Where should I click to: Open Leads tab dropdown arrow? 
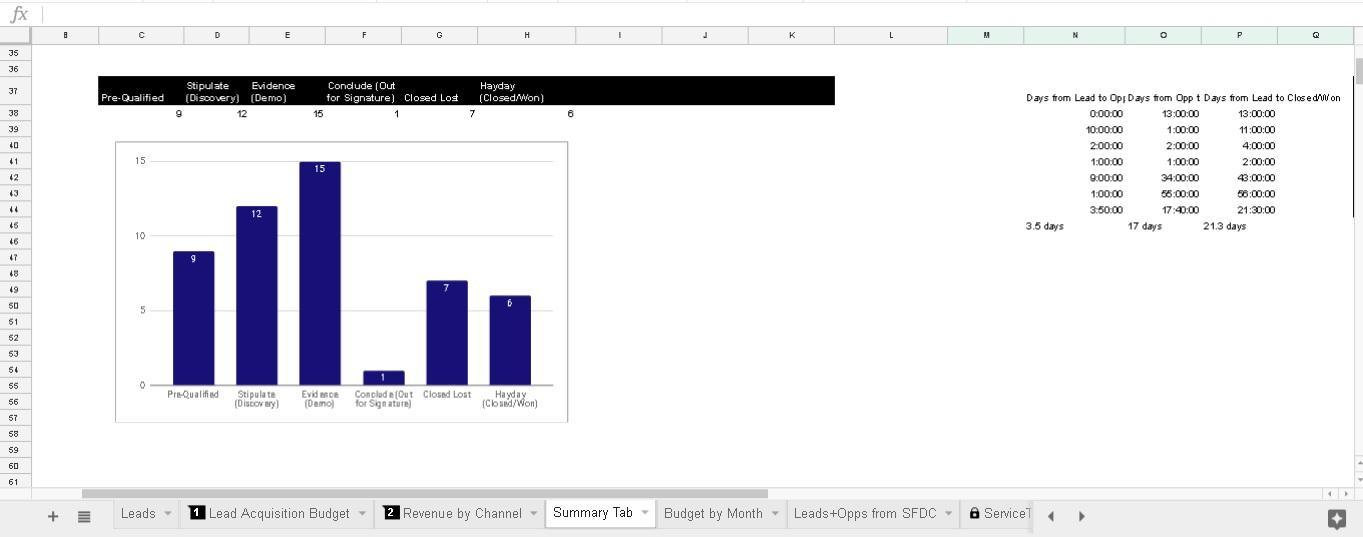tap(167, 513)
